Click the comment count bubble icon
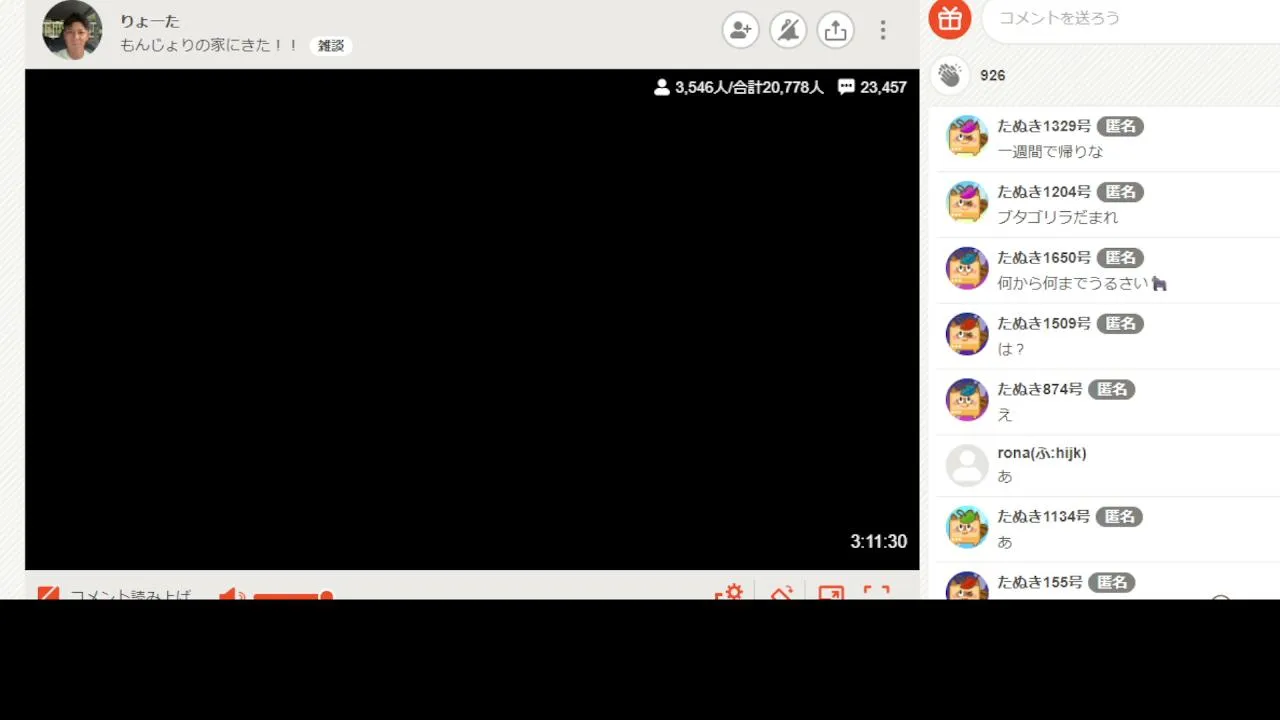 (846, 87)
